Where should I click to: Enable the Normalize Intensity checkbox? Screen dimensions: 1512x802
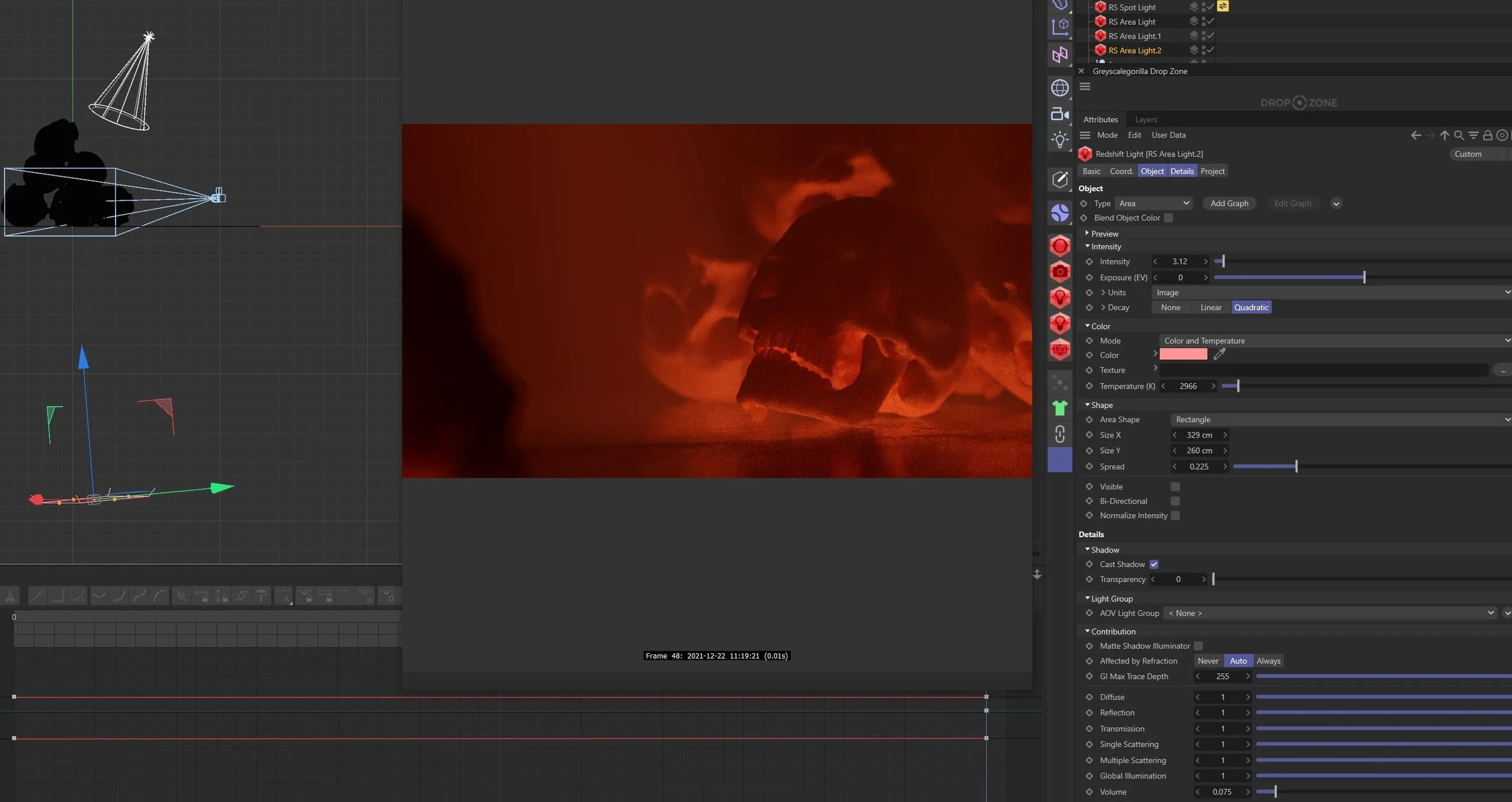point(1175,516)
